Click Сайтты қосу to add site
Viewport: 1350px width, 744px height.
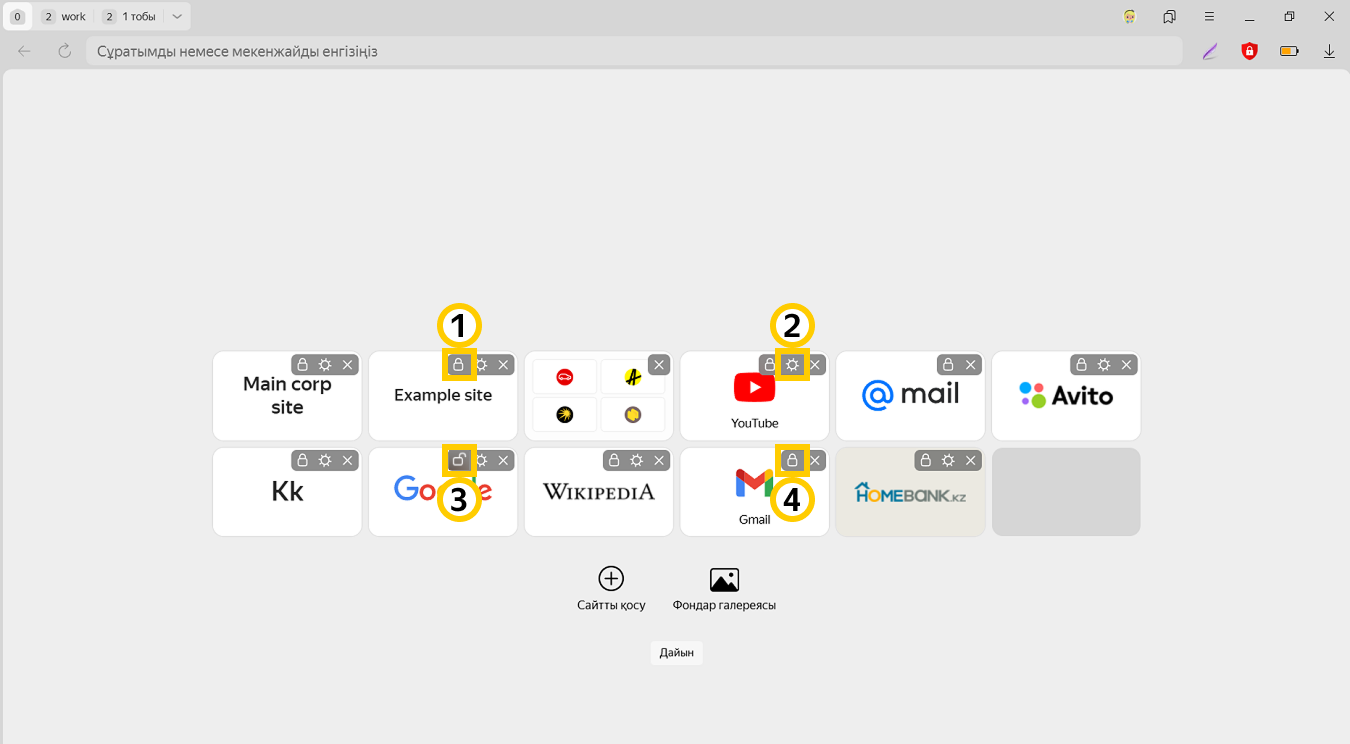click(x=611, y=589)
